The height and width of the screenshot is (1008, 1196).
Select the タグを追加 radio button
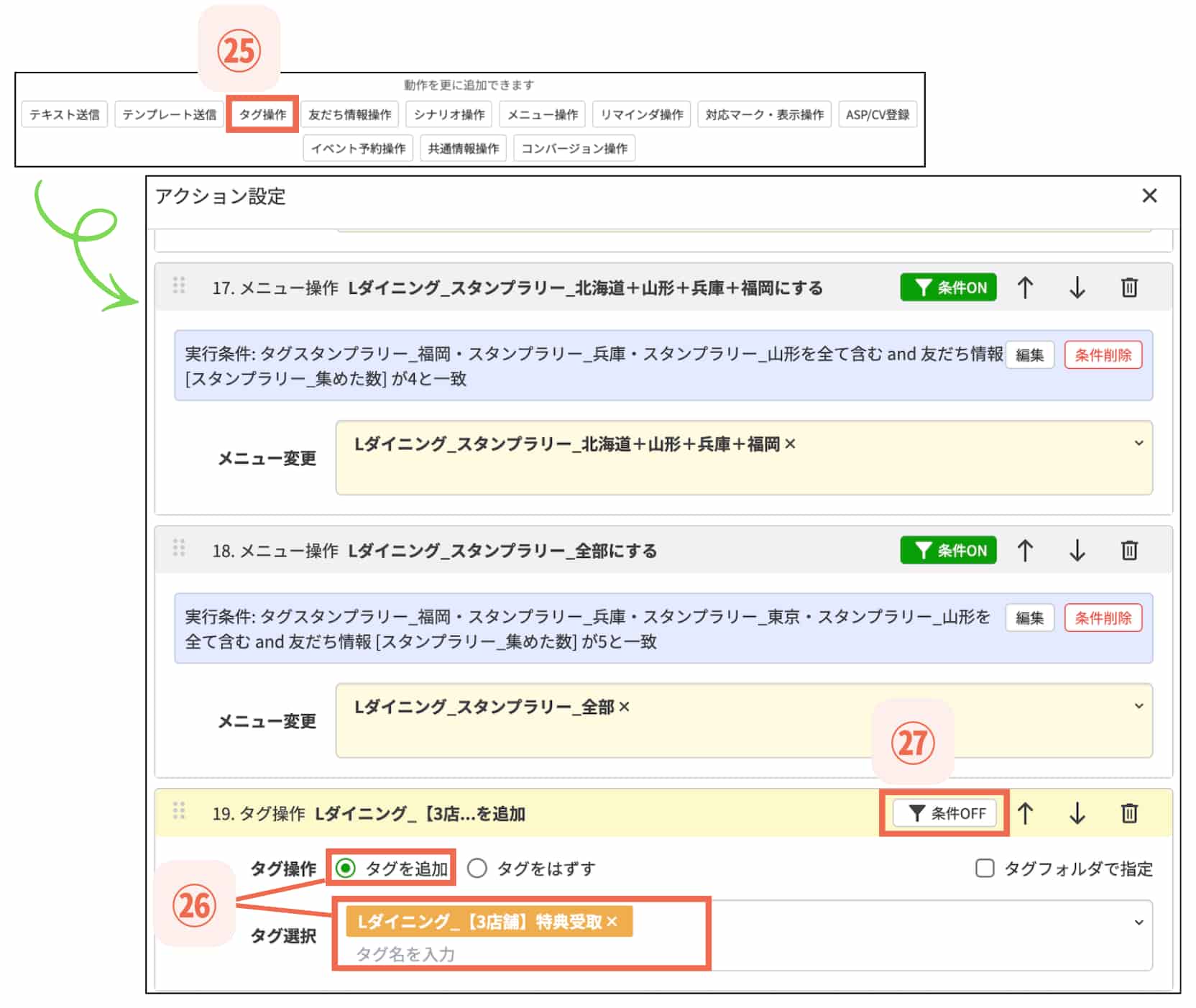[x=347, y=869]
